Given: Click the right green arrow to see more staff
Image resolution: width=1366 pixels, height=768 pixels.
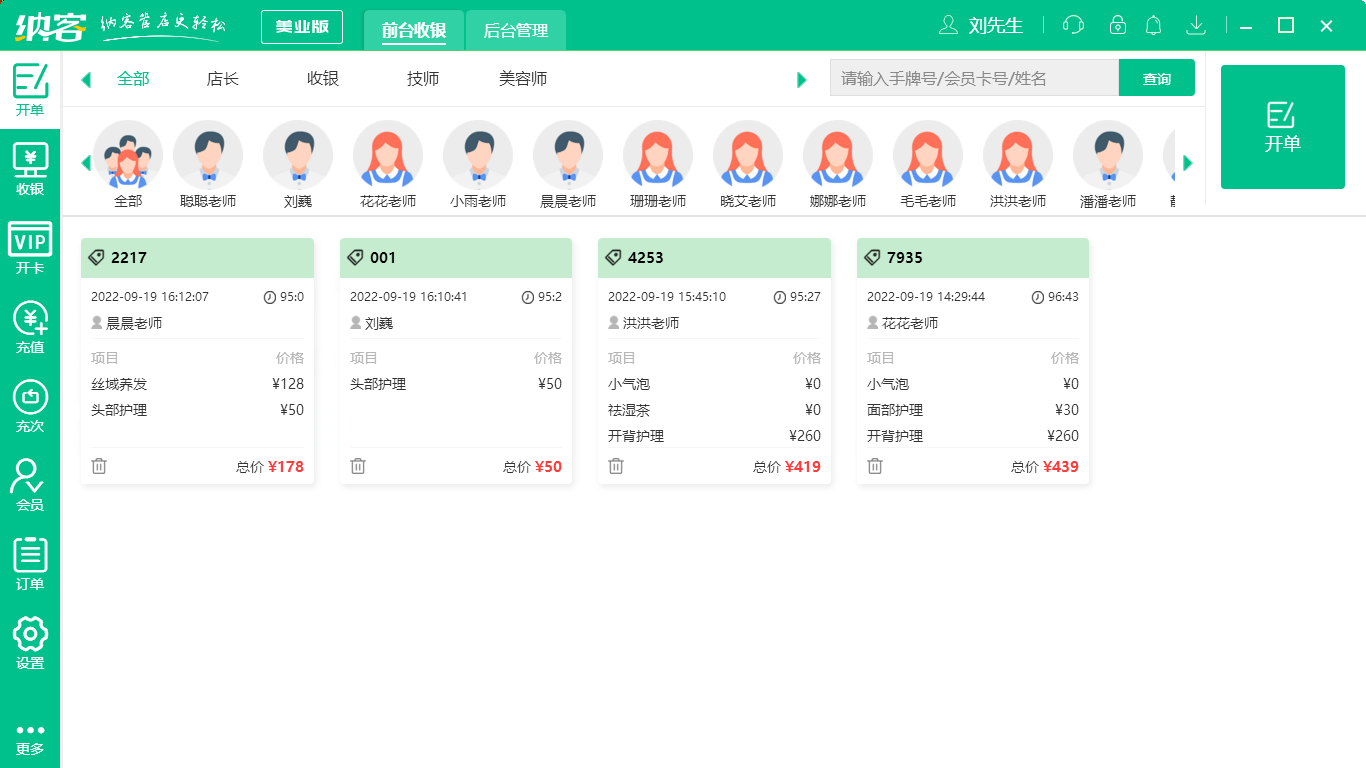Looking at the screenshot, I should coord(1186,163).
